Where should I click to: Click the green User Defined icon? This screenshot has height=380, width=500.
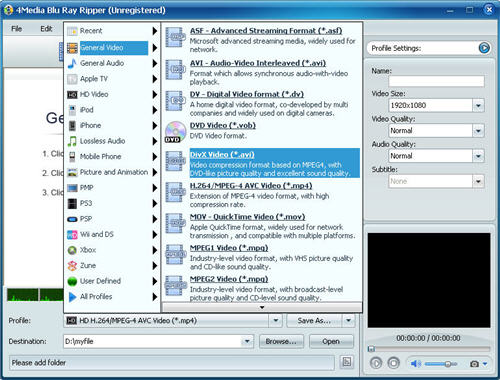(x=72, y=281)
